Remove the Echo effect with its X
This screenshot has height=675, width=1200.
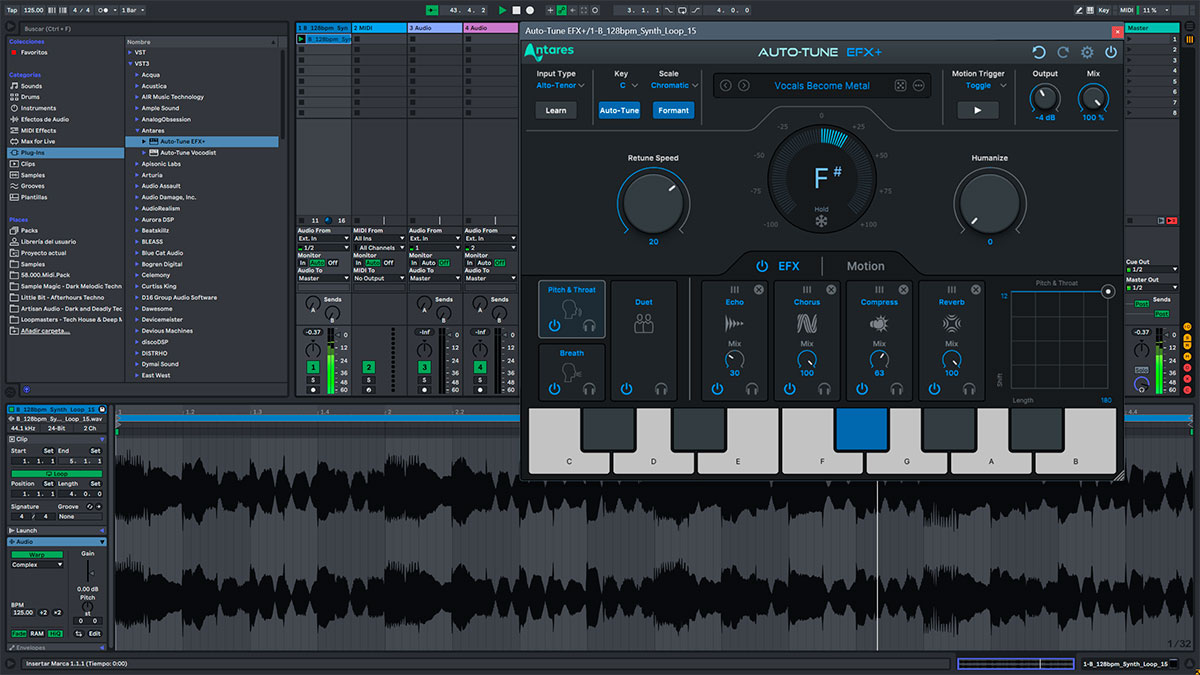point(758,290)
